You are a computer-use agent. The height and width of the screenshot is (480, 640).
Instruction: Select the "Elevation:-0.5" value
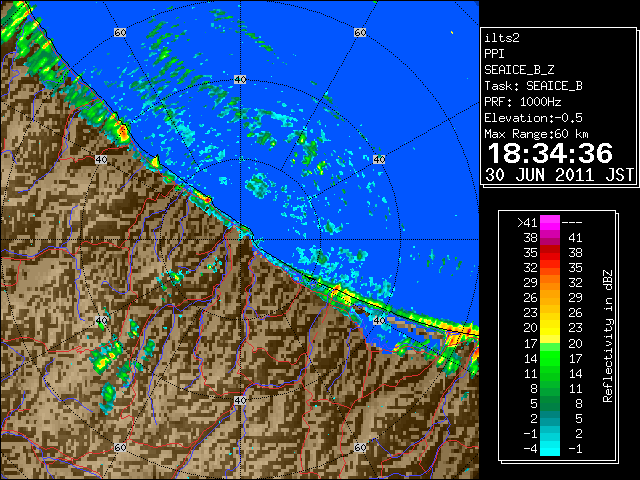533,118
